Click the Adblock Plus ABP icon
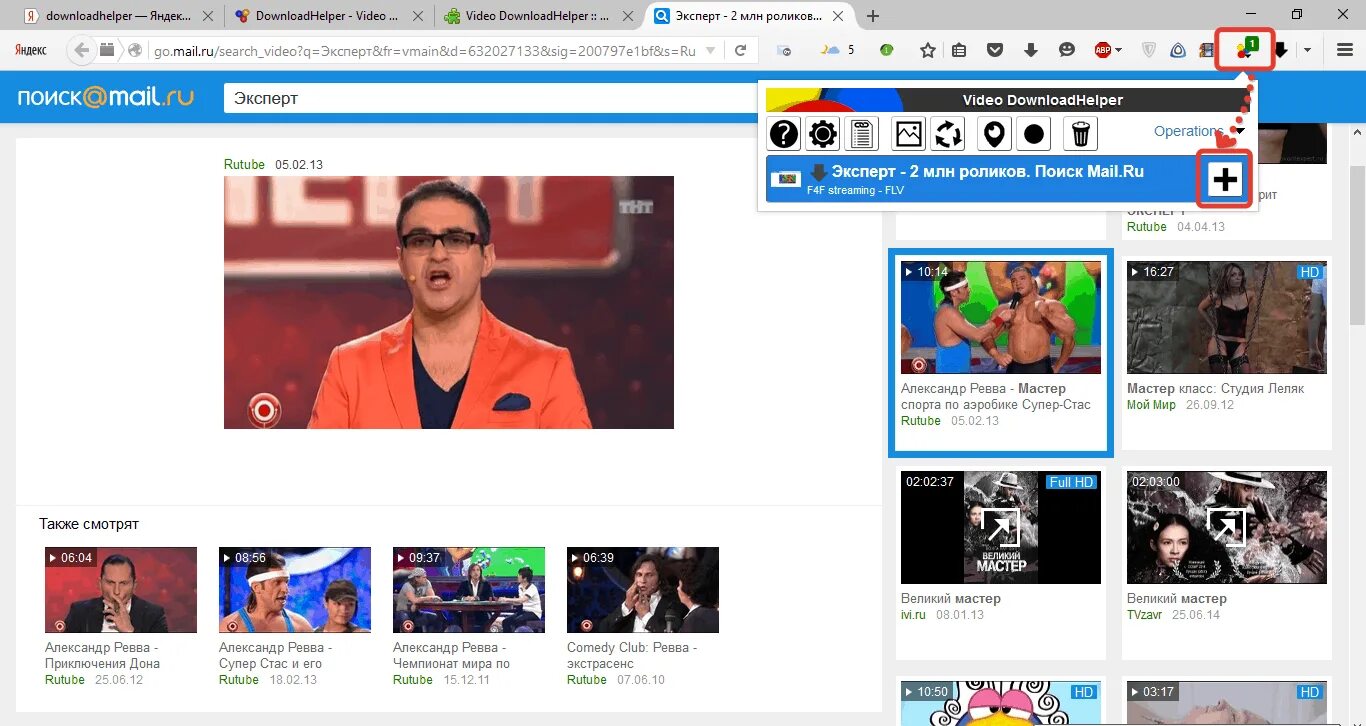Viewport: 1366px width, 726px height. 1103,50
